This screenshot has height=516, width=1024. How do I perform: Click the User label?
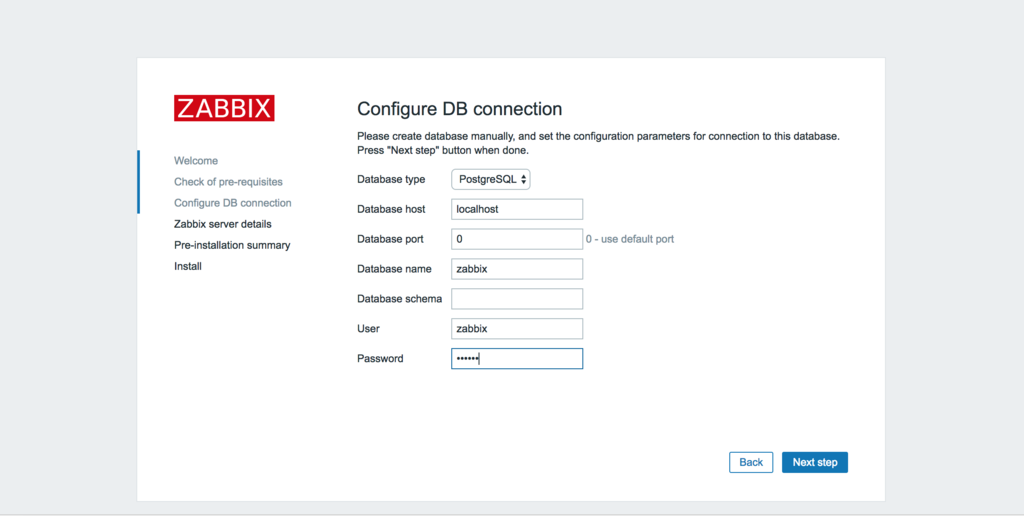point(368,329)
